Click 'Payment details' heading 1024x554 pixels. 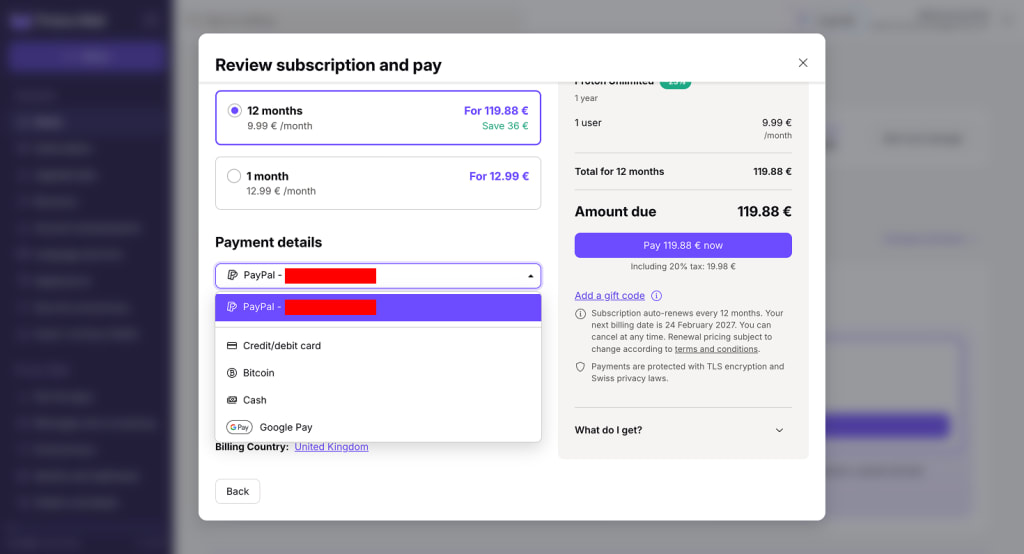[x=268, y=242]
